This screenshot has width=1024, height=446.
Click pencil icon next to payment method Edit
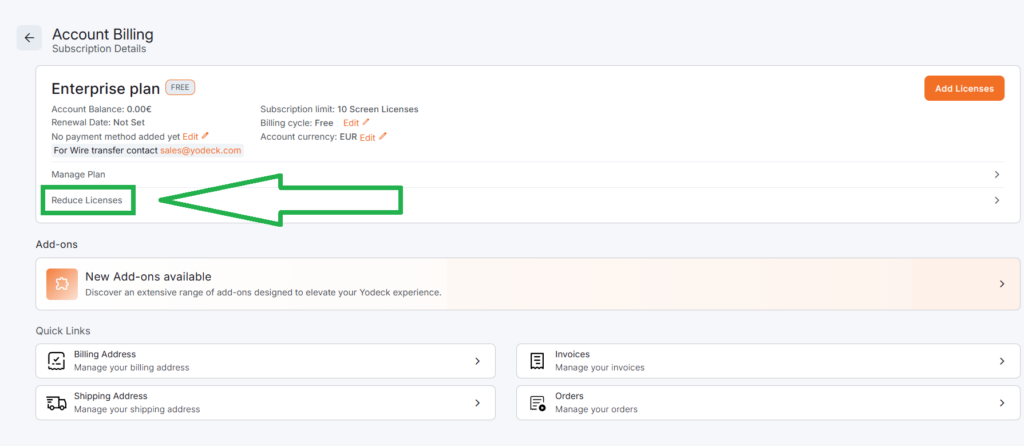tap(205, 135)
